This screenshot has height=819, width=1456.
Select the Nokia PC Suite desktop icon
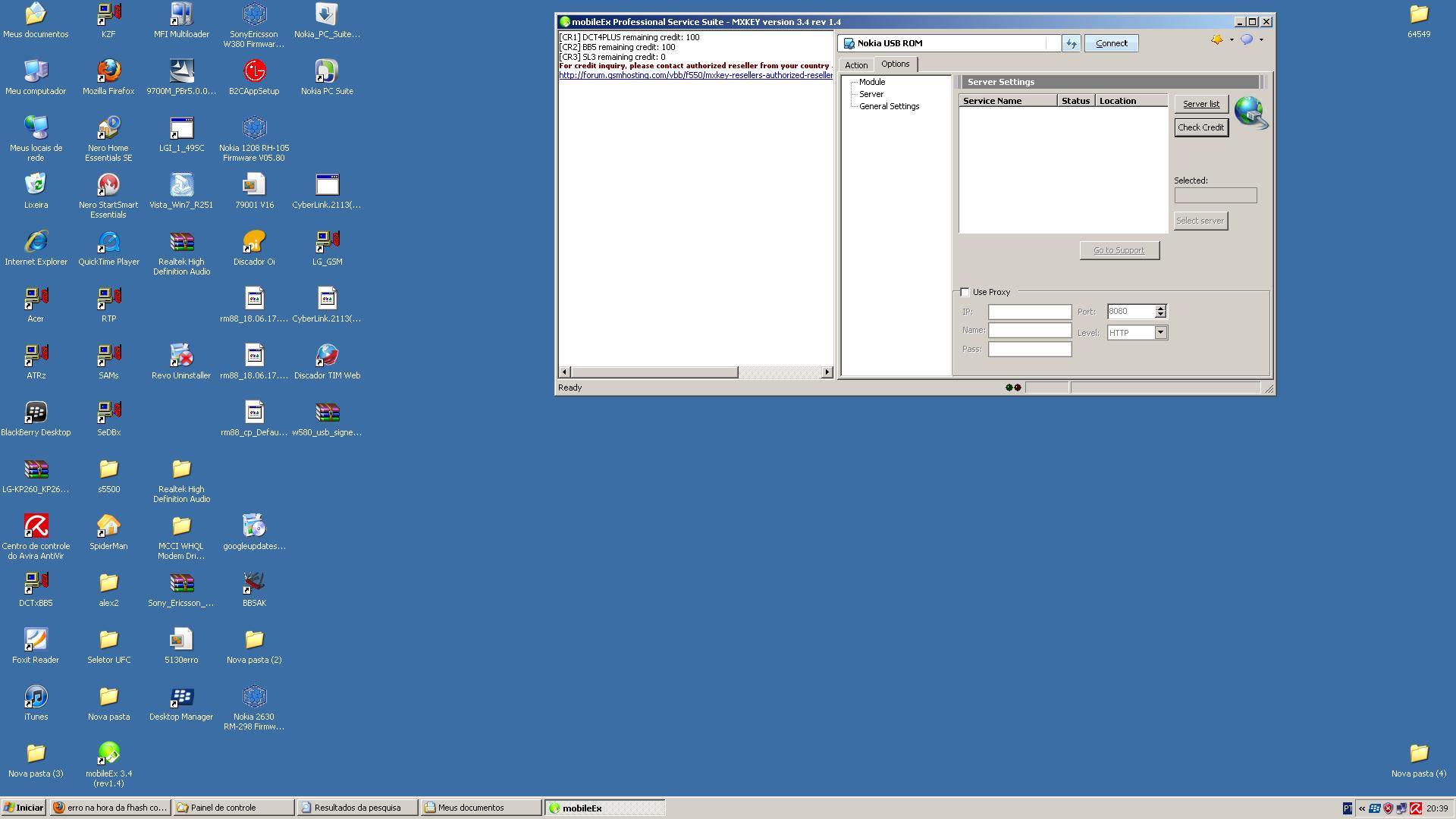coord(327,77)
